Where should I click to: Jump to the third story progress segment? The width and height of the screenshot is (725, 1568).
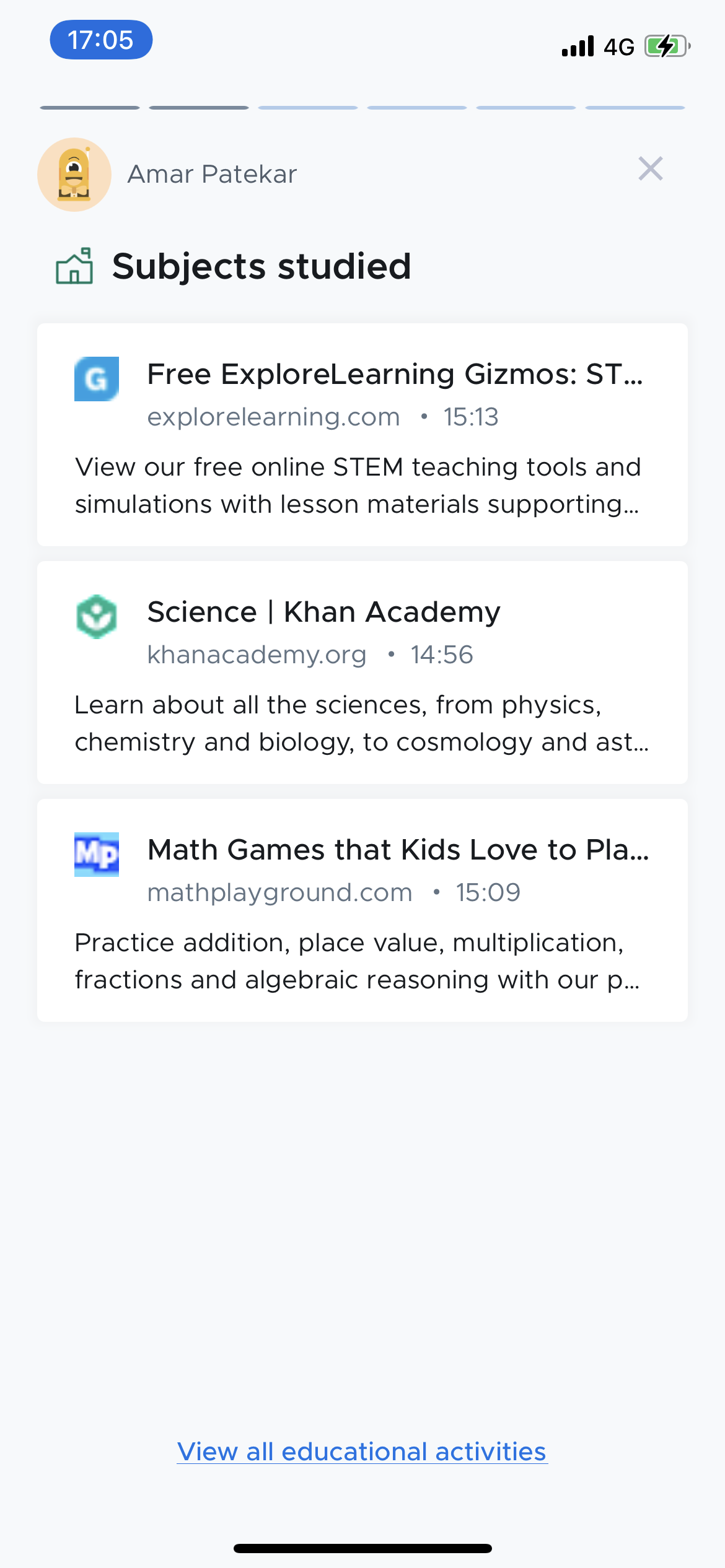click(x=308, y=108)
